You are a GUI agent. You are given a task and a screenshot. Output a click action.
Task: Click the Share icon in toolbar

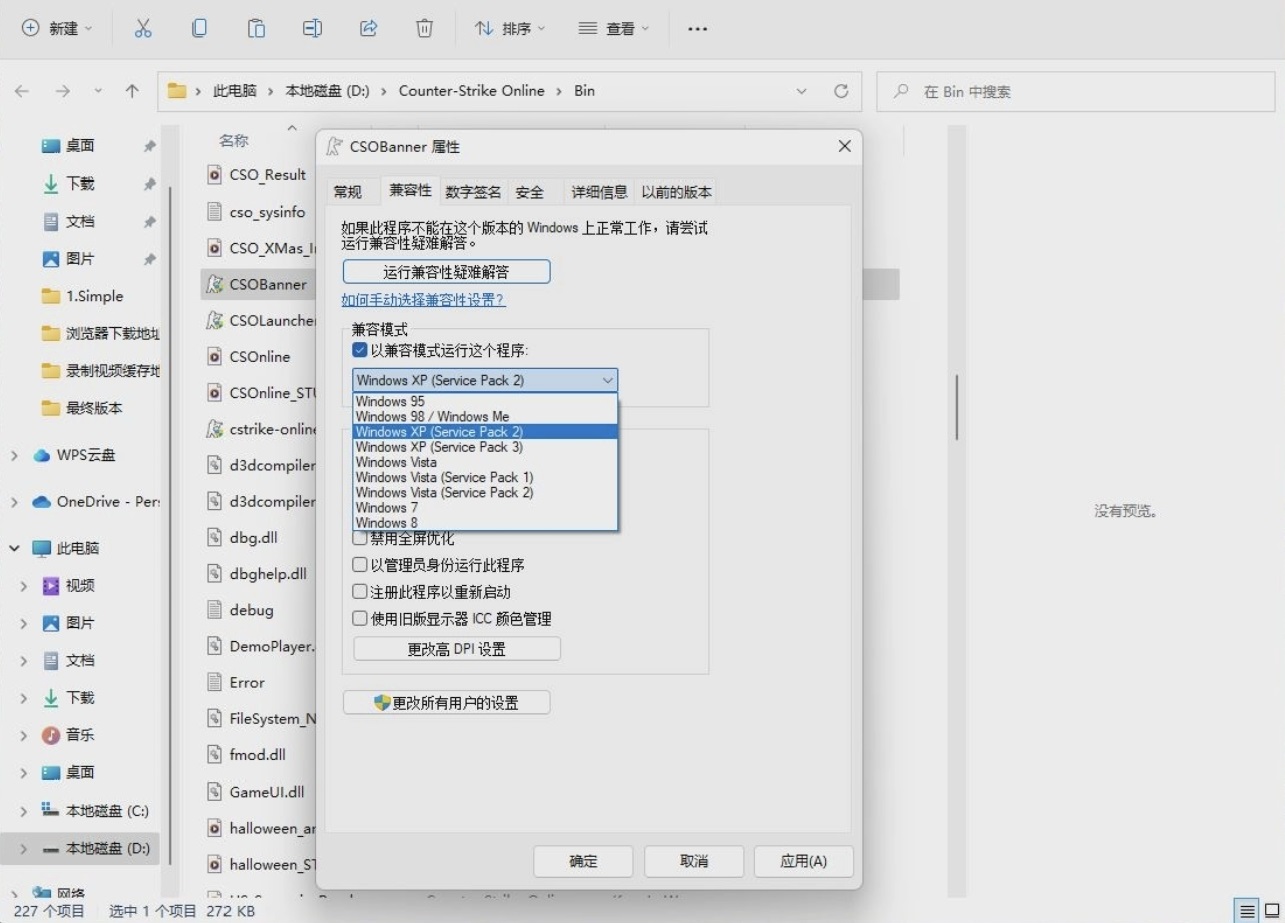[368, 29]
